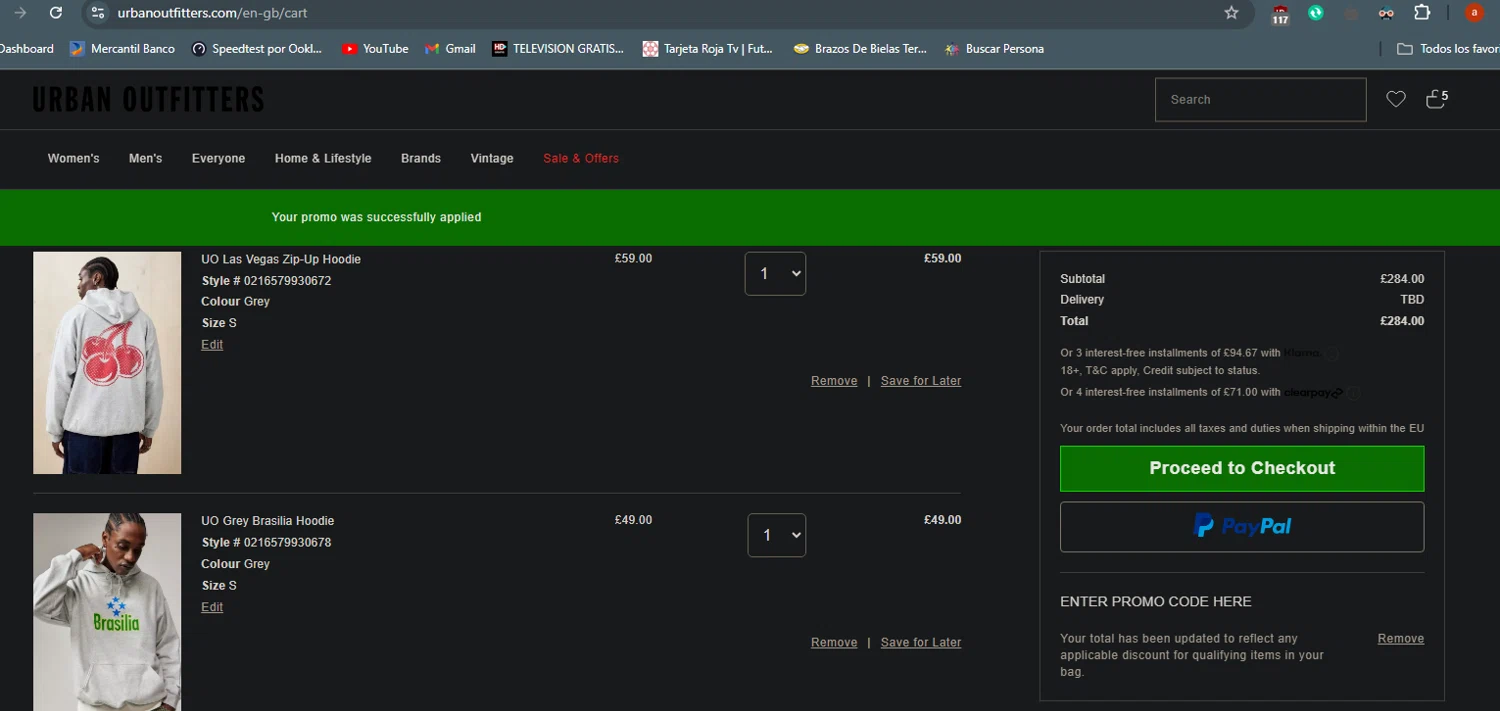Image resolution: width=1500 pixels, height=711 pixels.
Task: Open the Sale & Offers menu
Action: click(581, 158)
